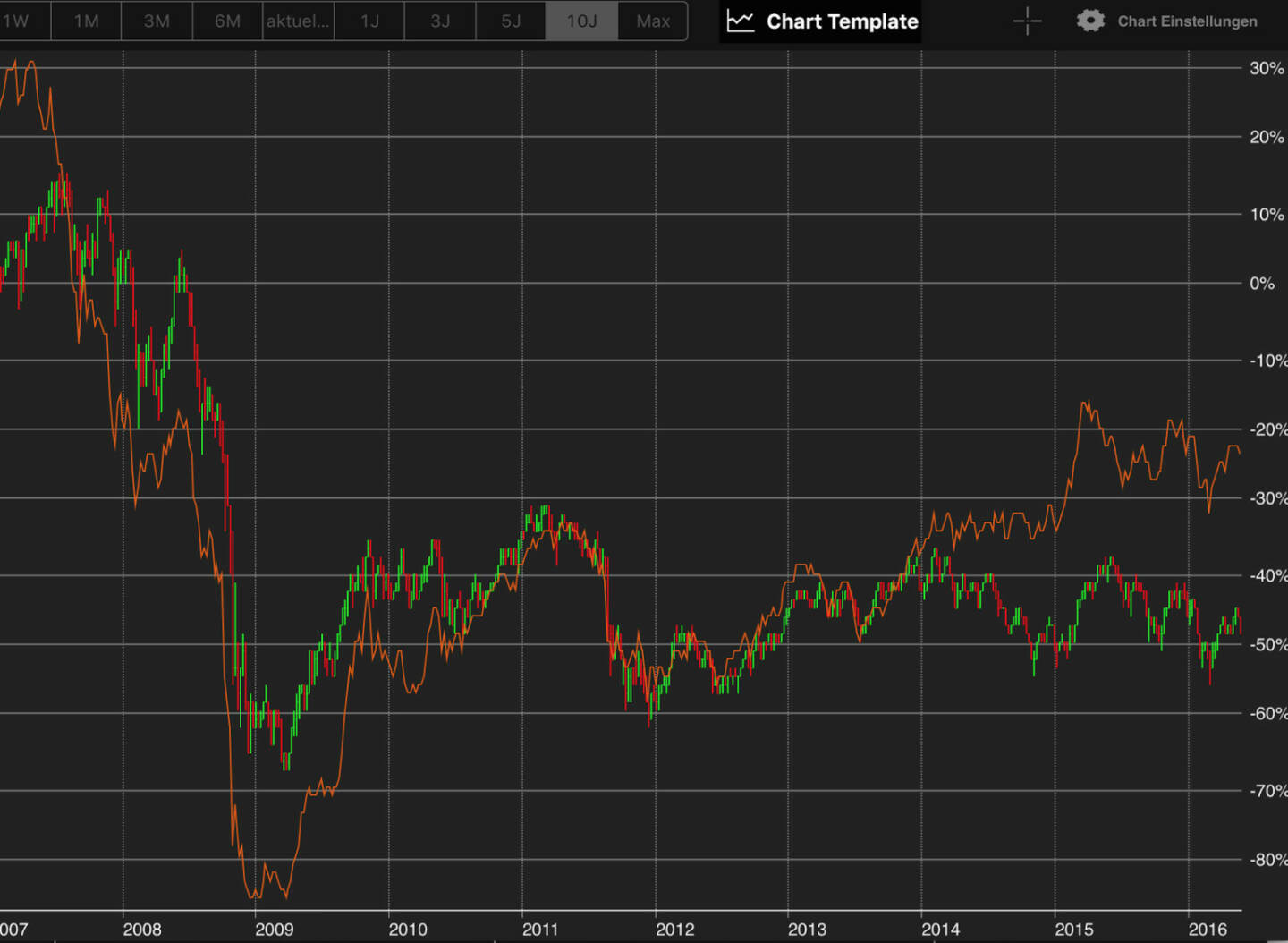The height and width of the screenshot is (943, 1288).
Task: Click the 30% label on right axis
Action: [1266, 69]
